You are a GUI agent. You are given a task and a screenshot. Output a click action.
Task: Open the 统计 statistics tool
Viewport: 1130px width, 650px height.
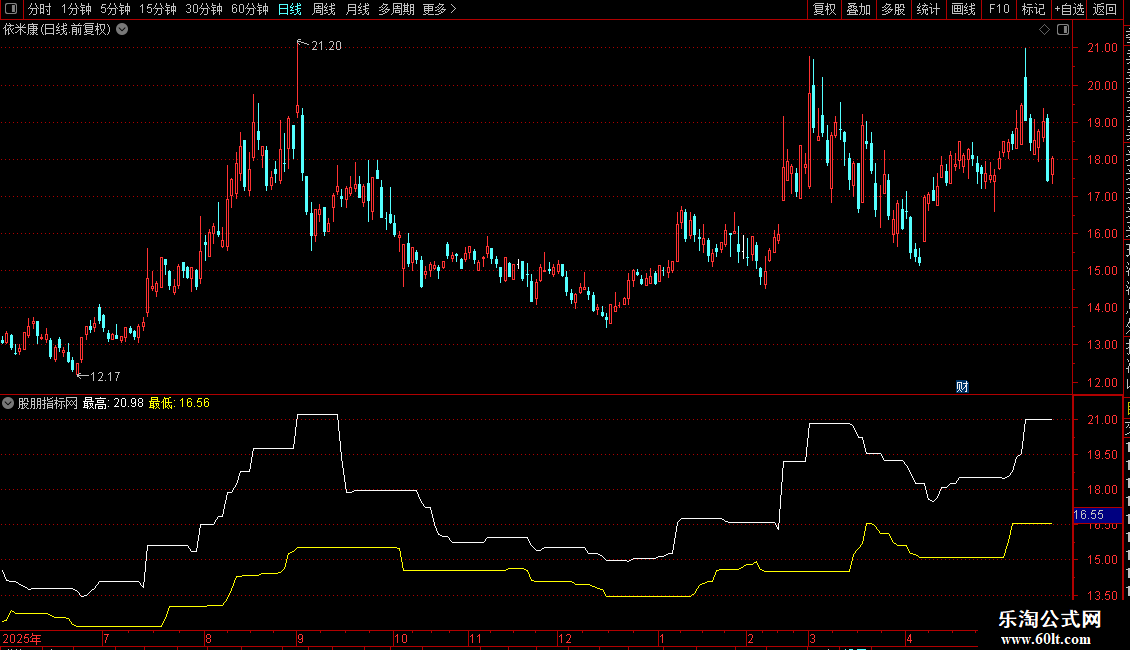pyautogui.click(x=928, y=9)
